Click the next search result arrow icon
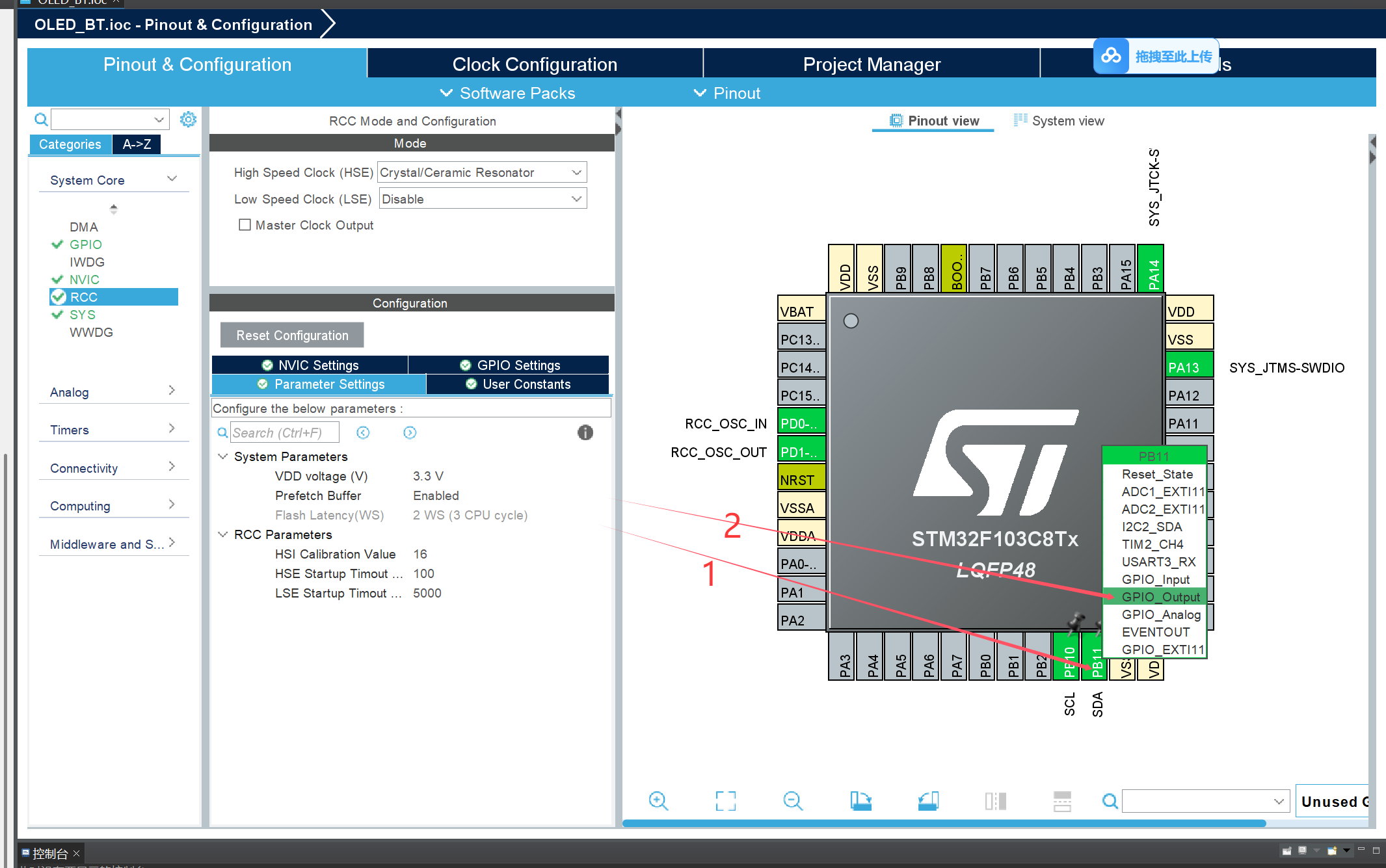The height and width of the screenshot is (868, 1386). point(410,432)
